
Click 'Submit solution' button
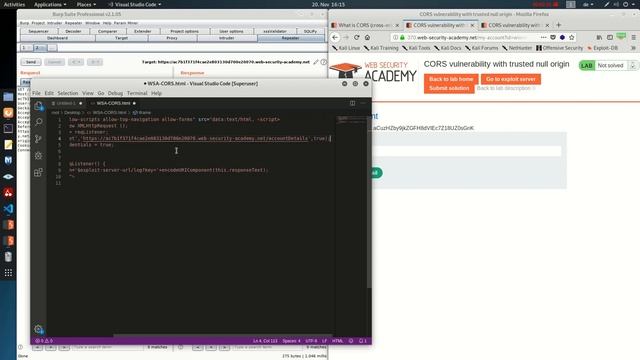pyautogui.click(x=449, y=88)
